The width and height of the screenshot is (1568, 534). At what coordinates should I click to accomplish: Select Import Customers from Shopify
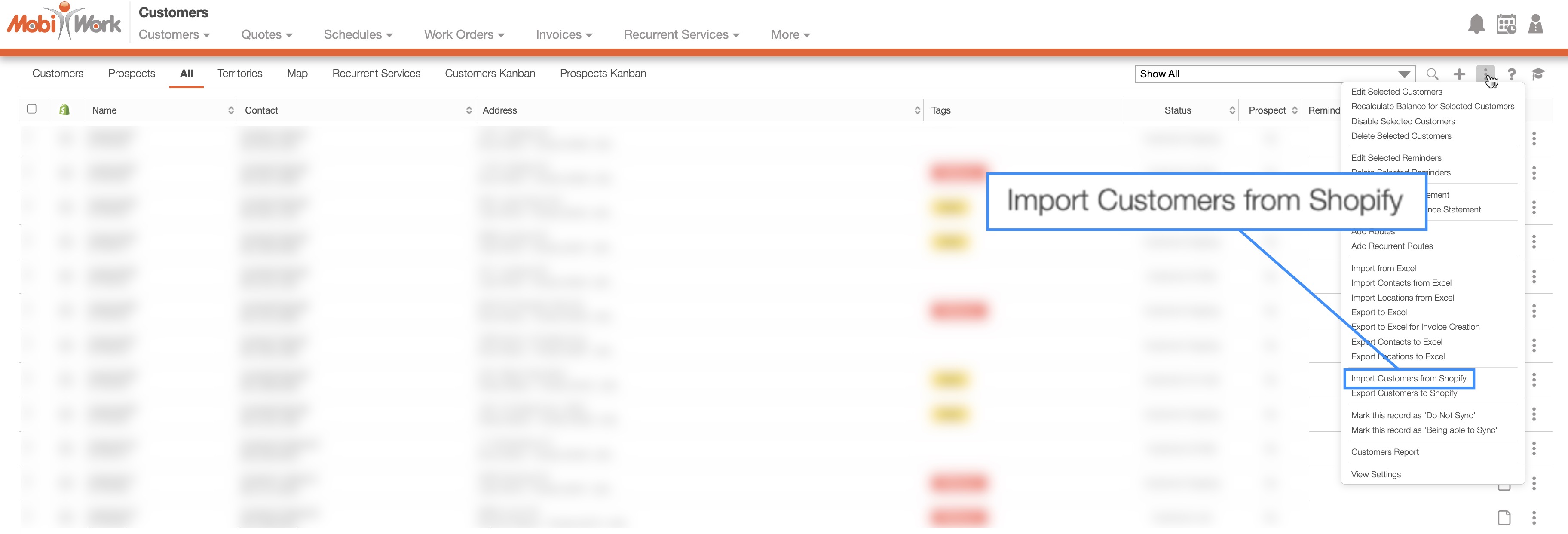[1408, 379]
